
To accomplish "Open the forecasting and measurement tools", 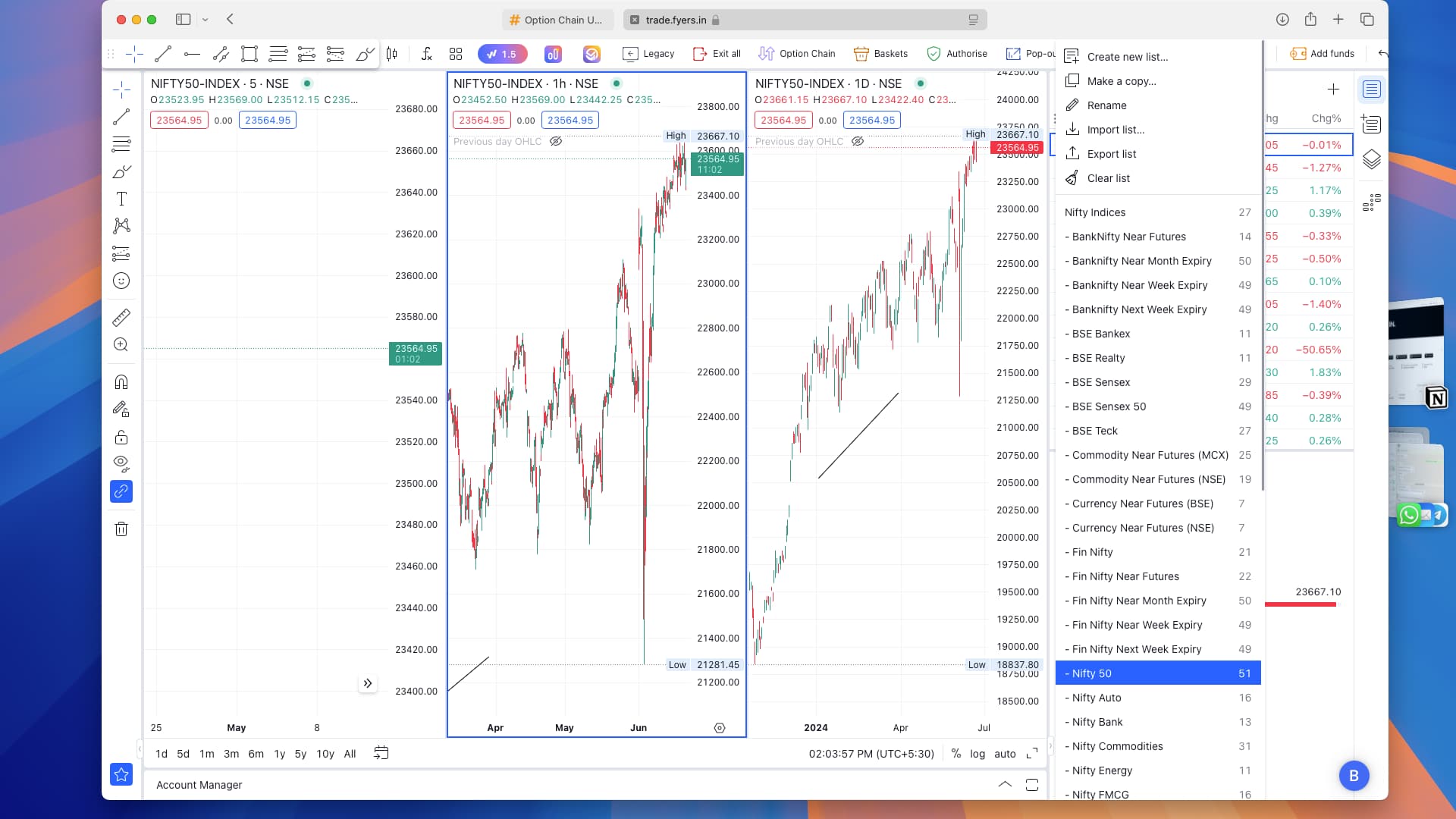I will tap(121, 253).
